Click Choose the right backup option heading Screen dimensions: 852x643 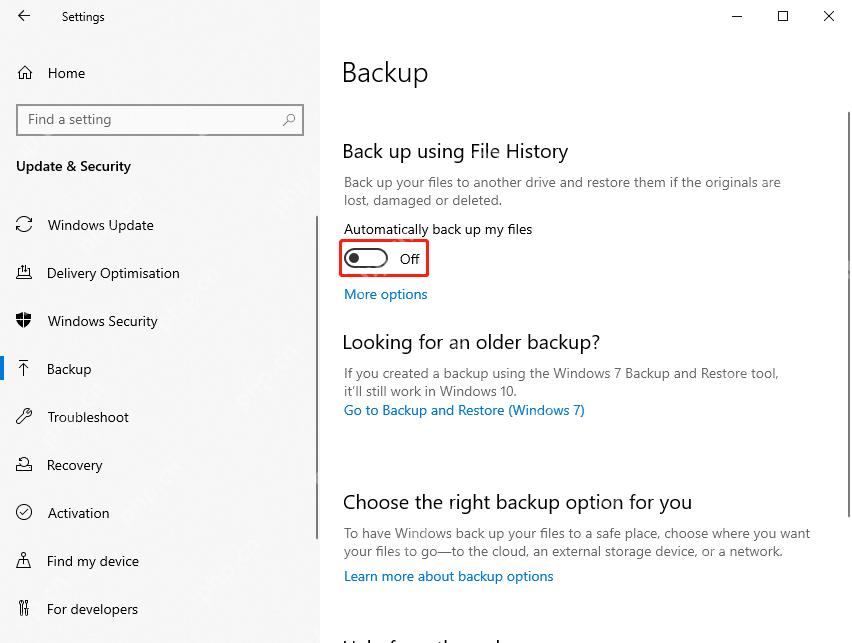point(517,502)
